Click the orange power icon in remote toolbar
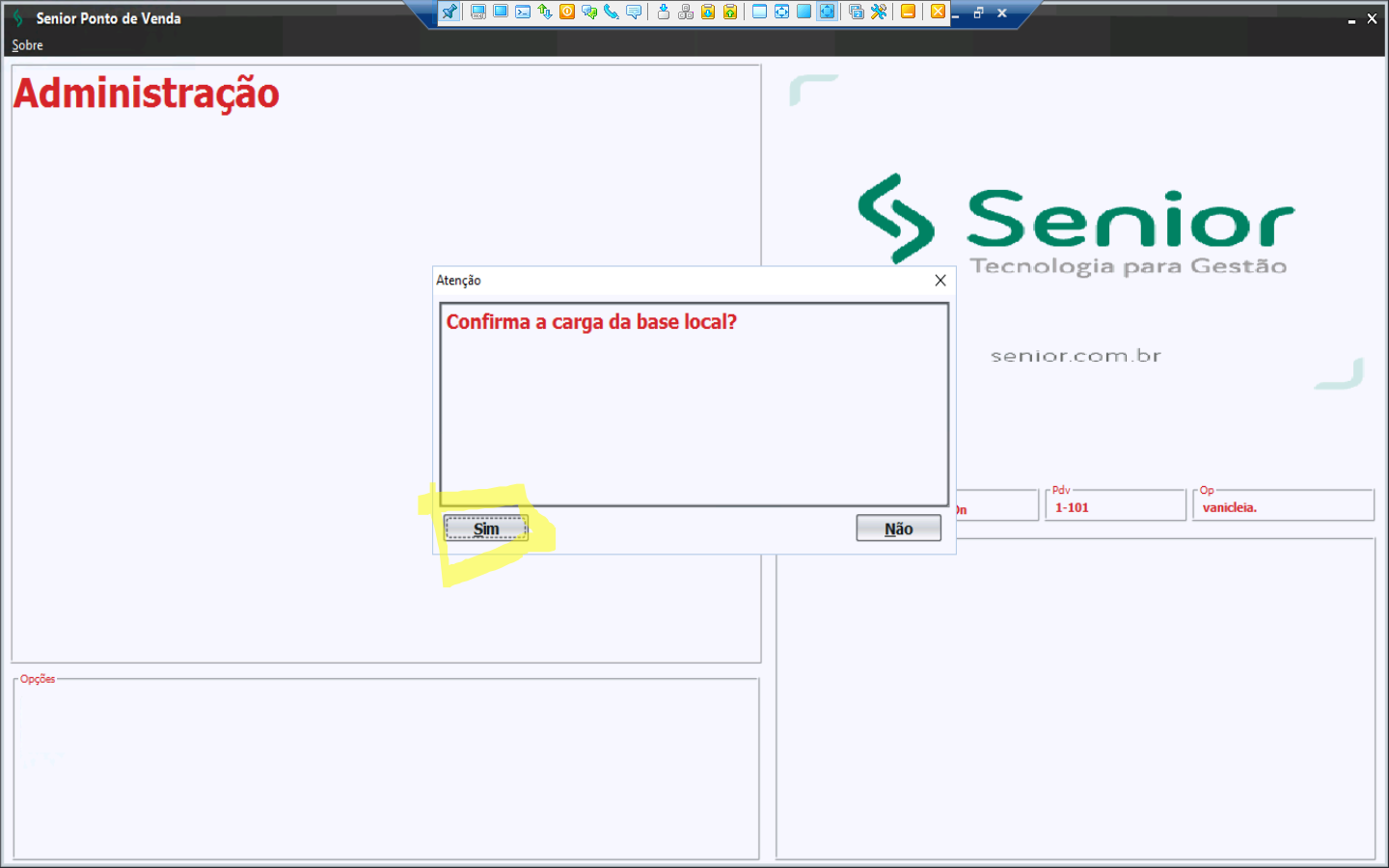 (567, 12)
